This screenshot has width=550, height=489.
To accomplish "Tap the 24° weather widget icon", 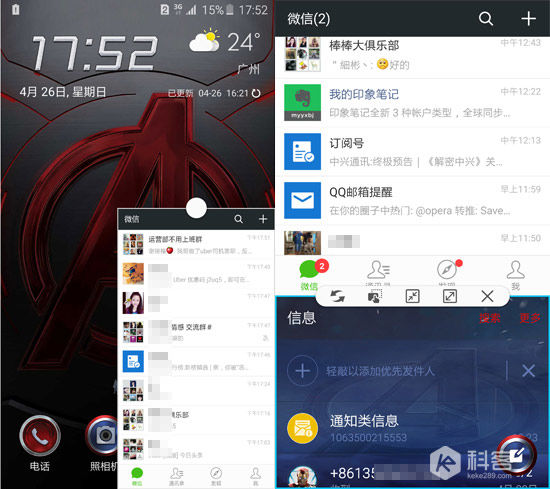I will (204, 41).
